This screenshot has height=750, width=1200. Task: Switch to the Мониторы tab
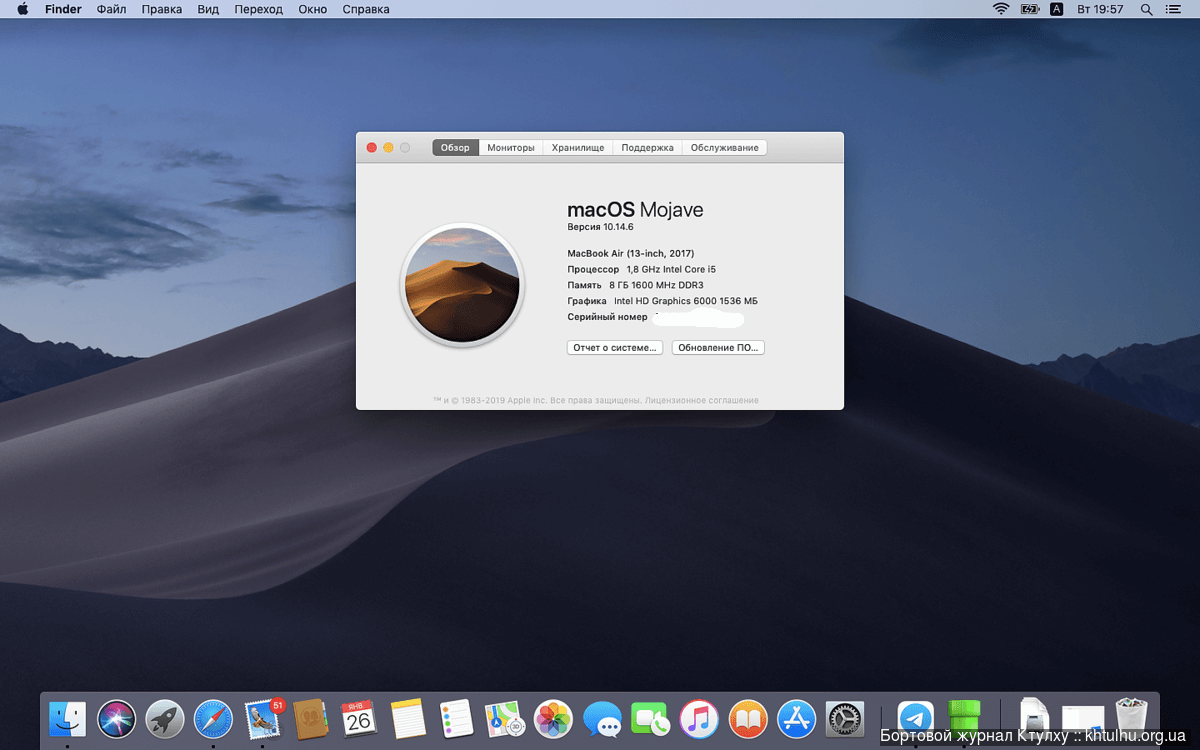[x=511, y=147]
